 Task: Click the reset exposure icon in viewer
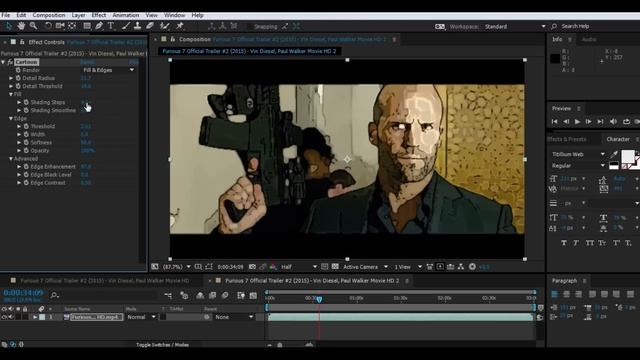click(472, 267)
